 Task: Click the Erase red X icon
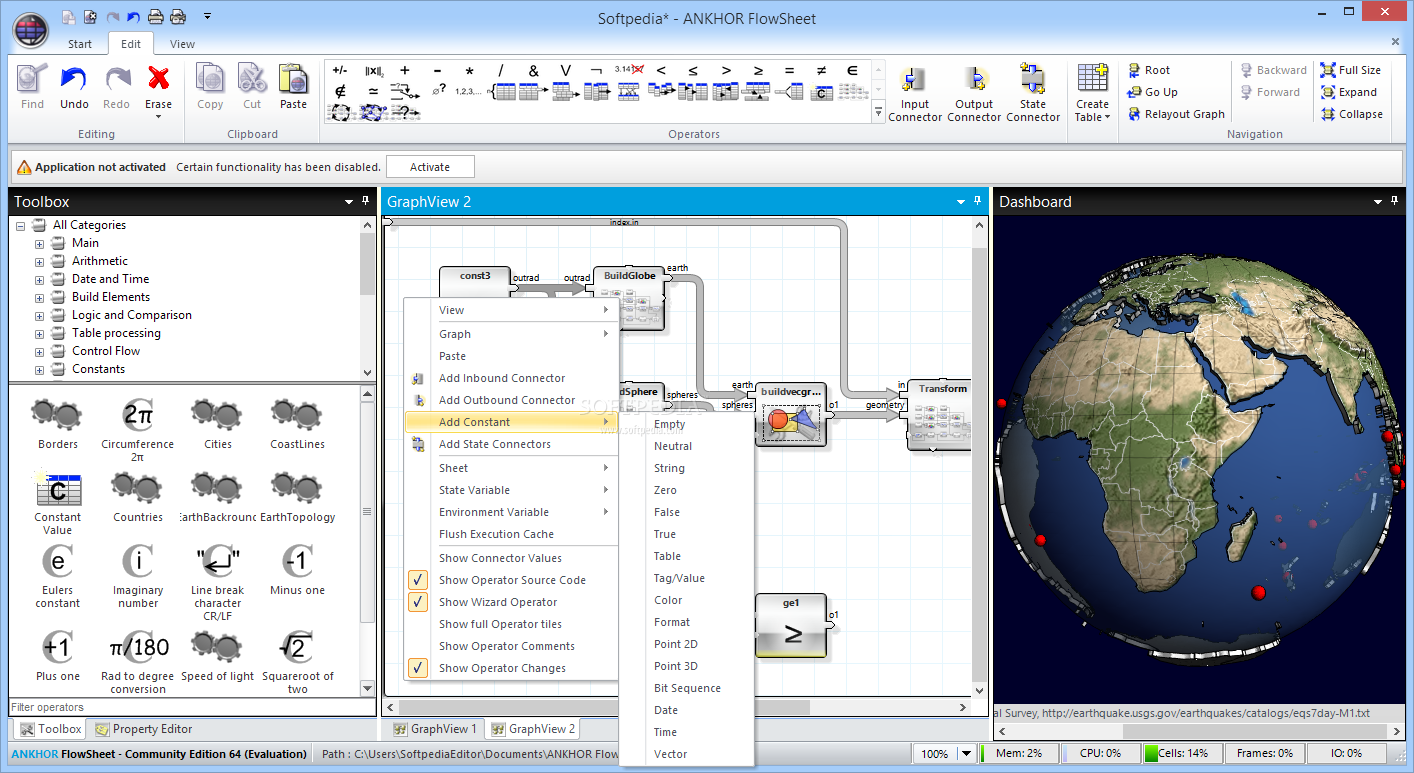coord(158,79)
